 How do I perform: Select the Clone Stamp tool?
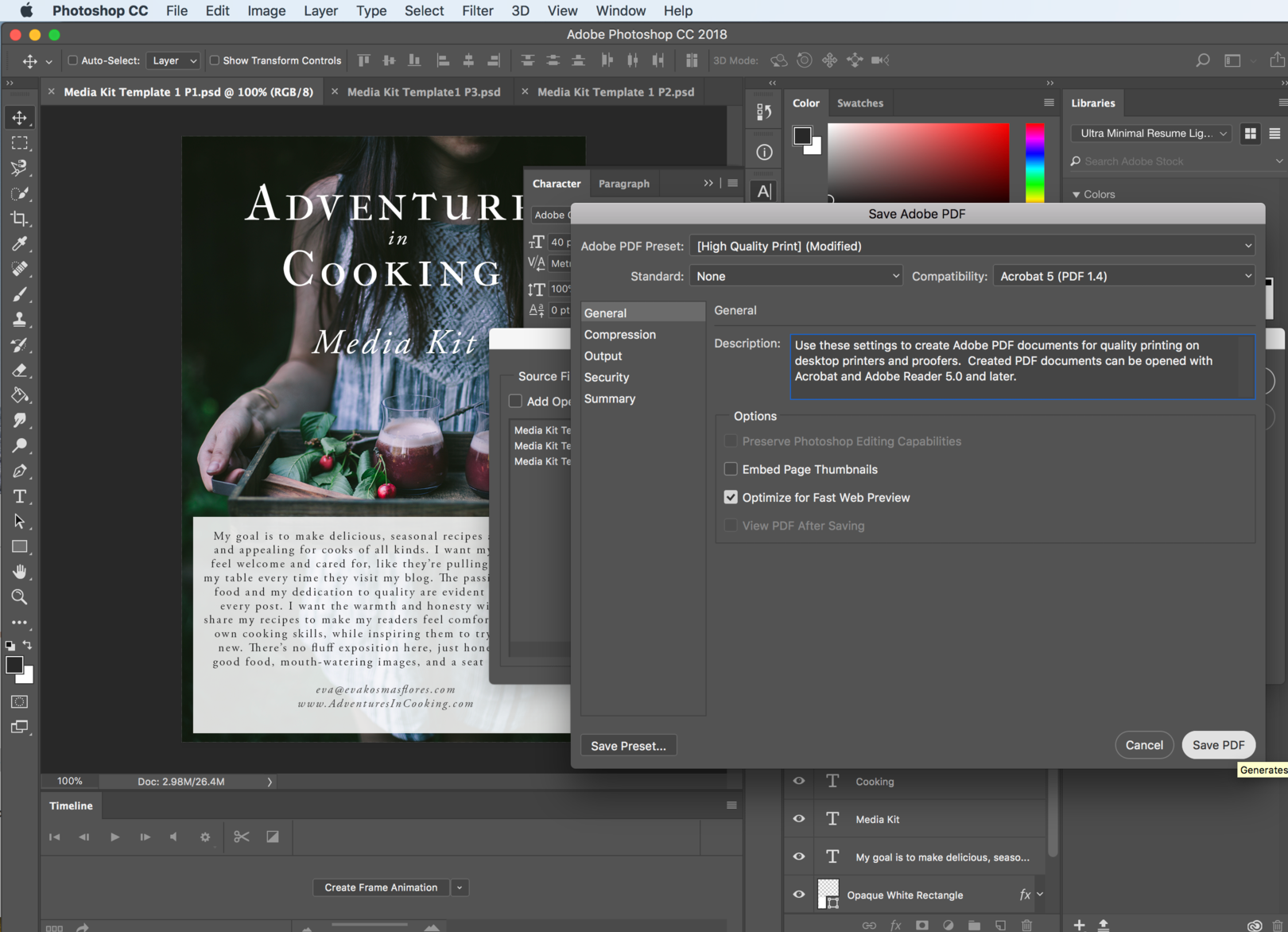[x=20, y=320]
